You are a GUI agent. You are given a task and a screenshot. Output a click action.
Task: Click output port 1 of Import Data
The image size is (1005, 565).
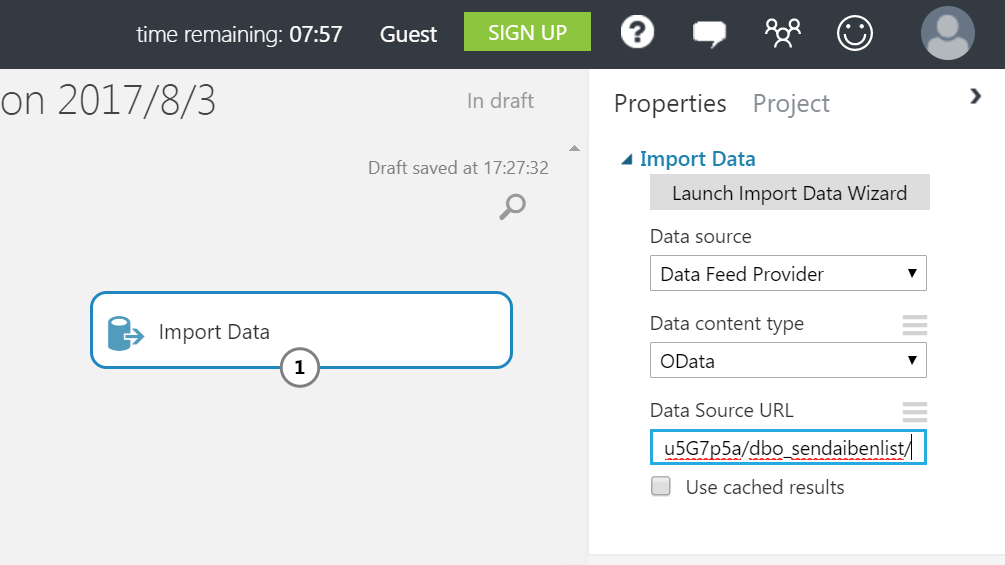[x=299, y=367]
